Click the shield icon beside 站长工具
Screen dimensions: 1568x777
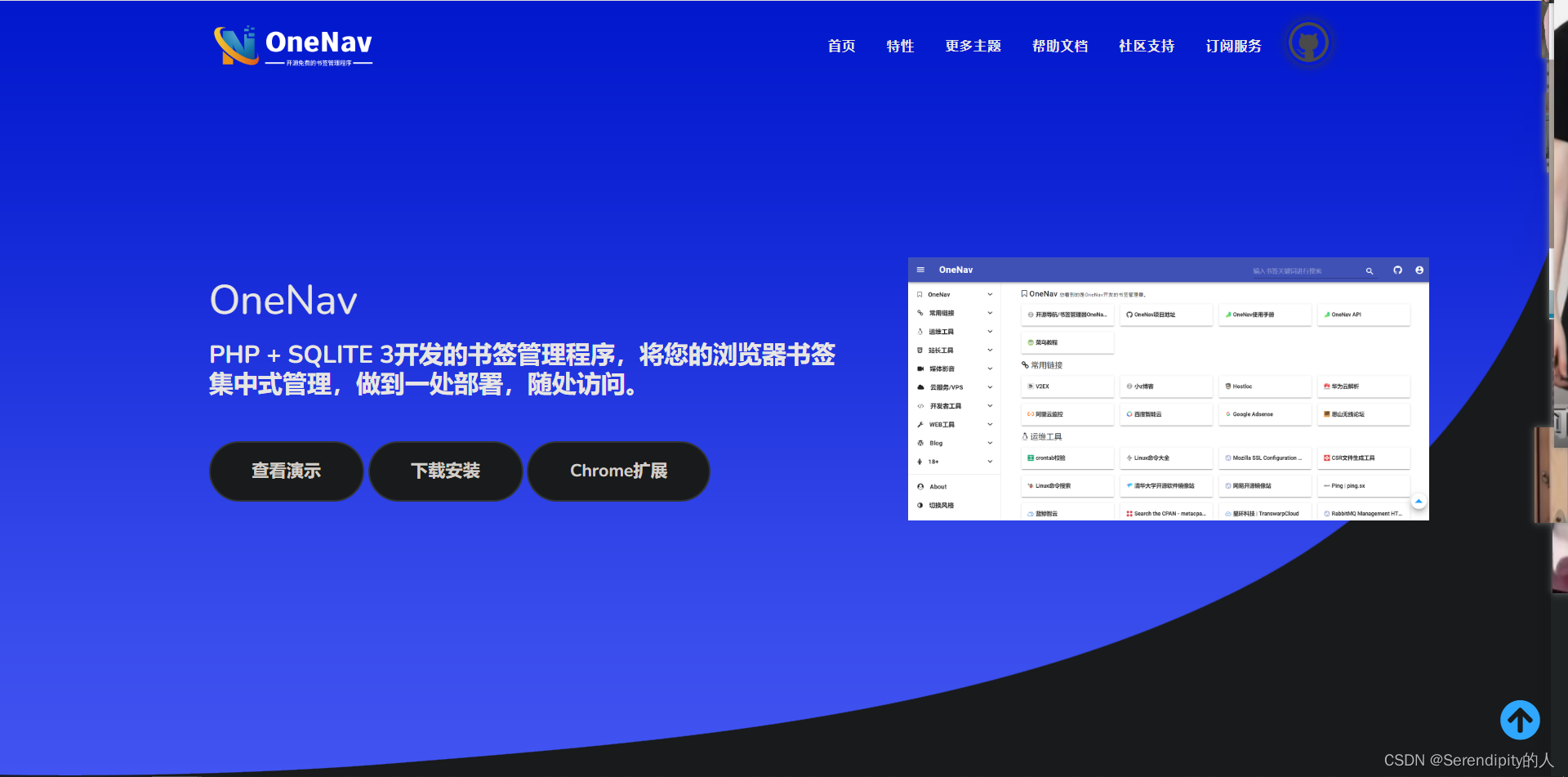click(x=920, y=351)
